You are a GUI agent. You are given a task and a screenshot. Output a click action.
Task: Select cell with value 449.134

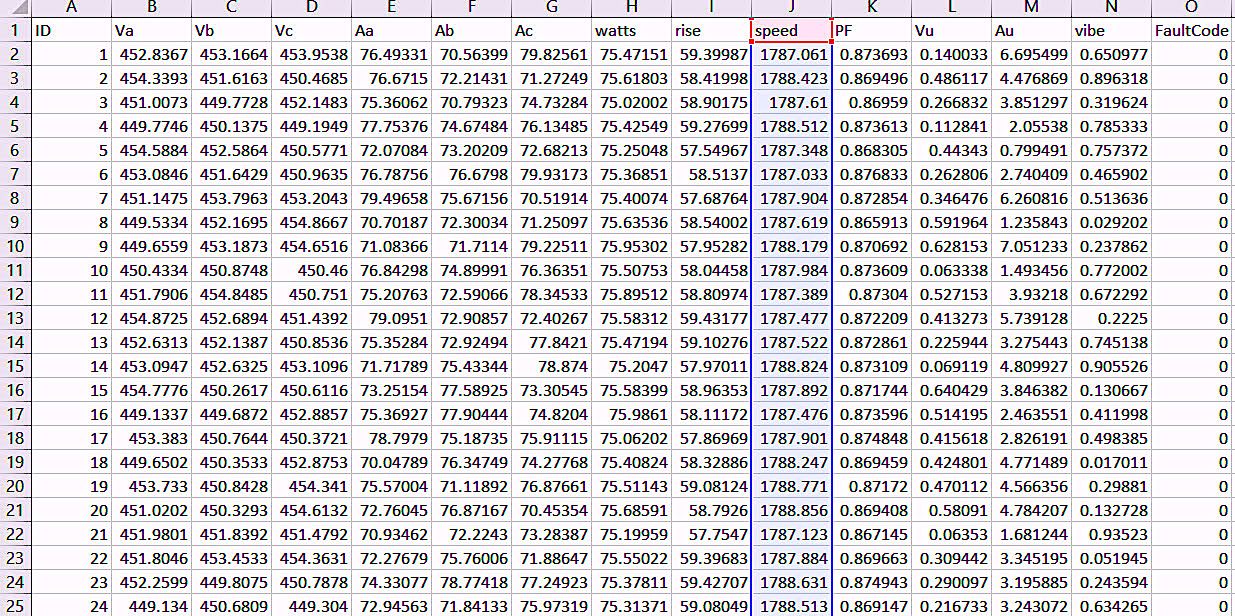click(151, 605)
